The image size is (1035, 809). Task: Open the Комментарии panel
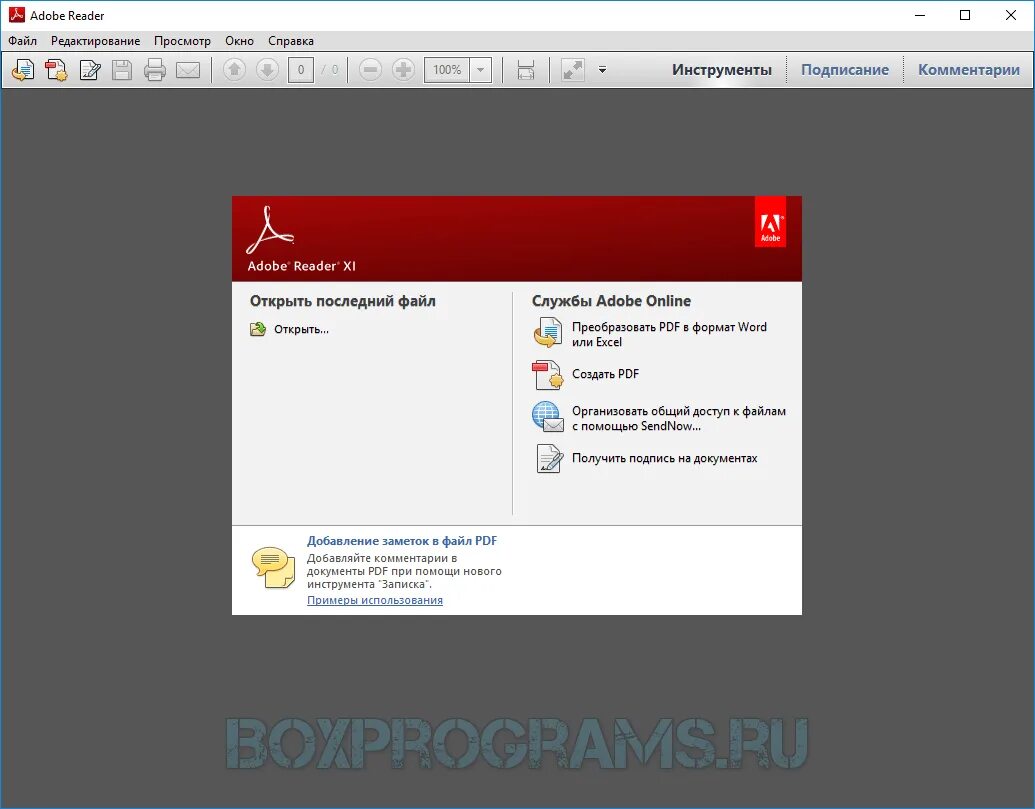coord(968,70)
